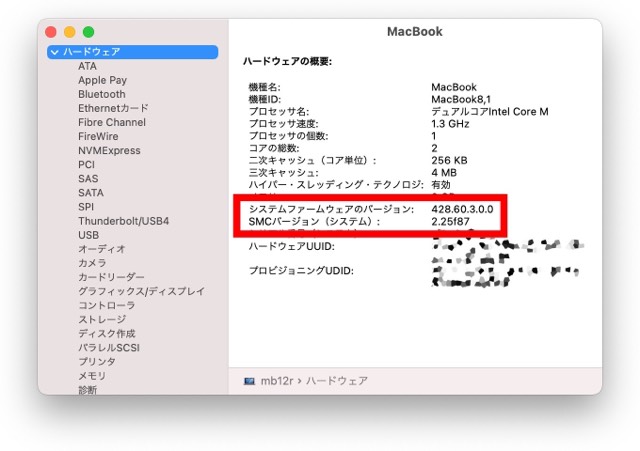This screenshot has height=451, width=640.
Task: Open プリンタ section
Action: click(97, 362)
